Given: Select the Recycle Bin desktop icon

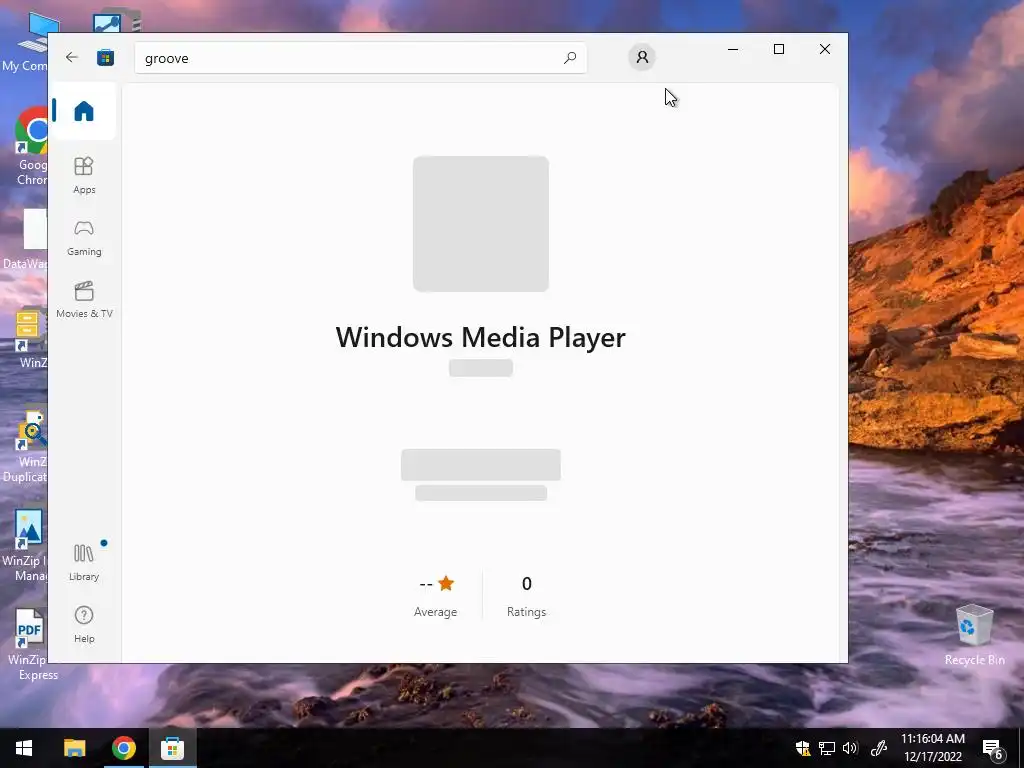Looking at the screenshot, I should point(974,635).
